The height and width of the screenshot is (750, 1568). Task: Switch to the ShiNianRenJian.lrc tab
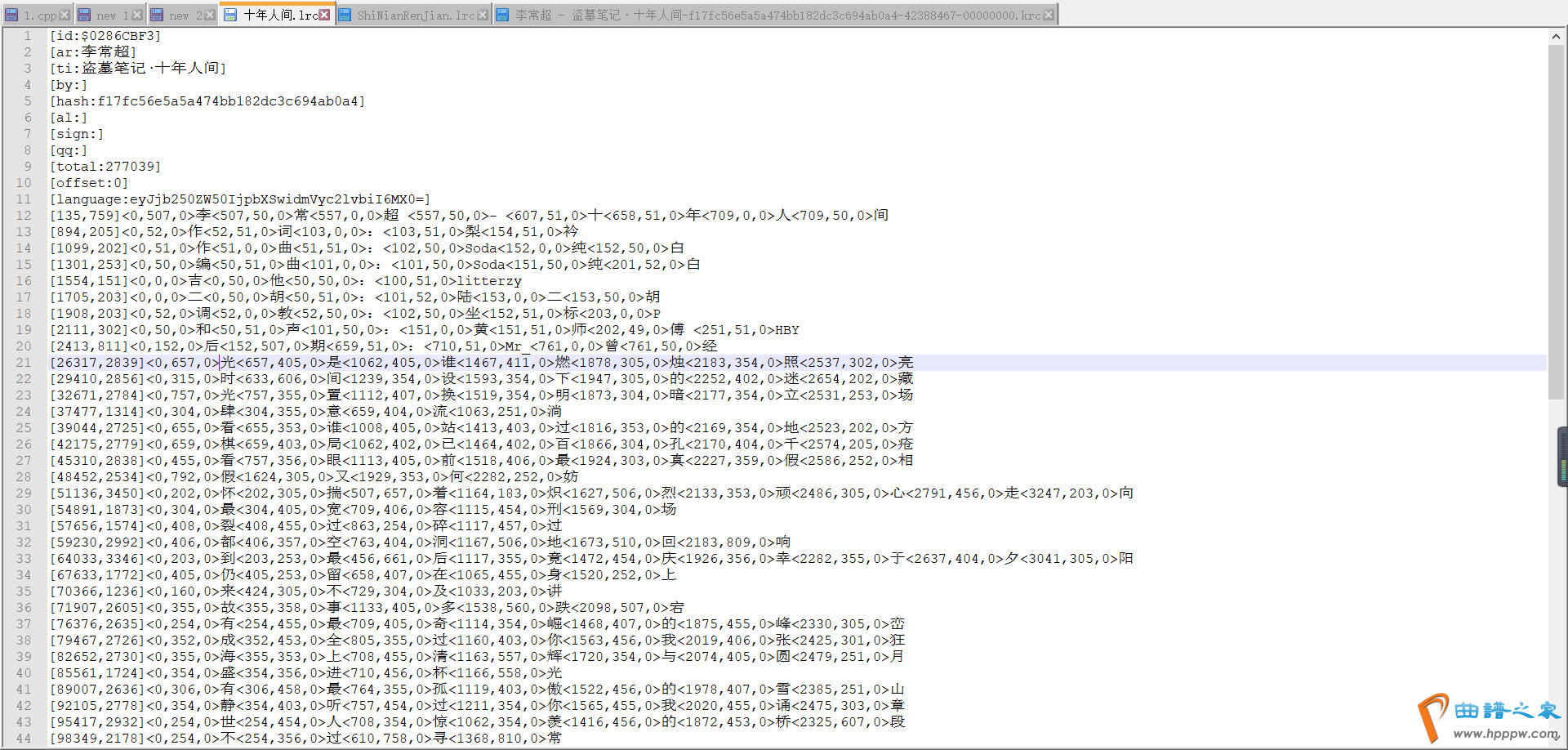(415, 15)
